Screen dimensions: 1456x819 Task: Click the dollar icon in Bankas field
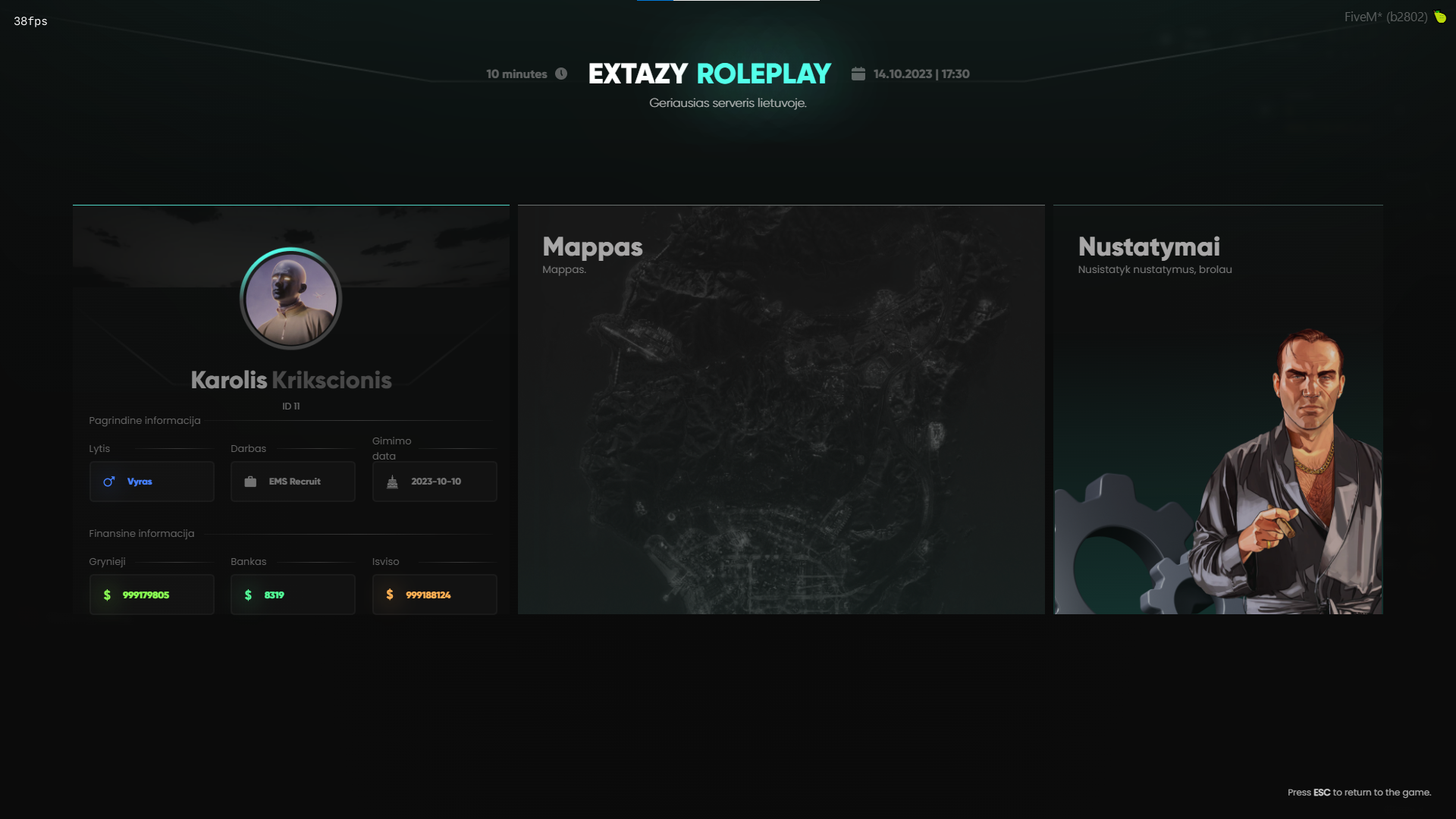click(248, 595)
